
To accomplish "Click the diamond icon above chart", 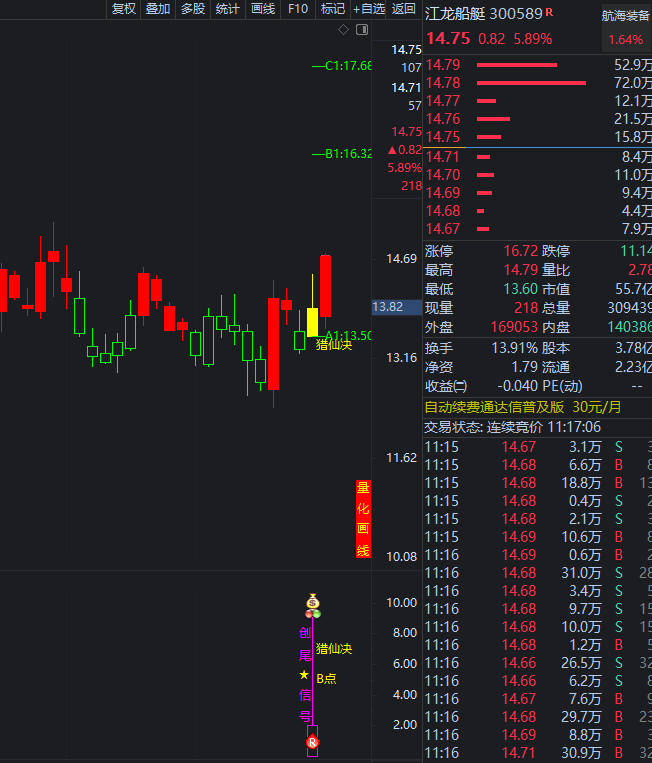I will (344, 30).
